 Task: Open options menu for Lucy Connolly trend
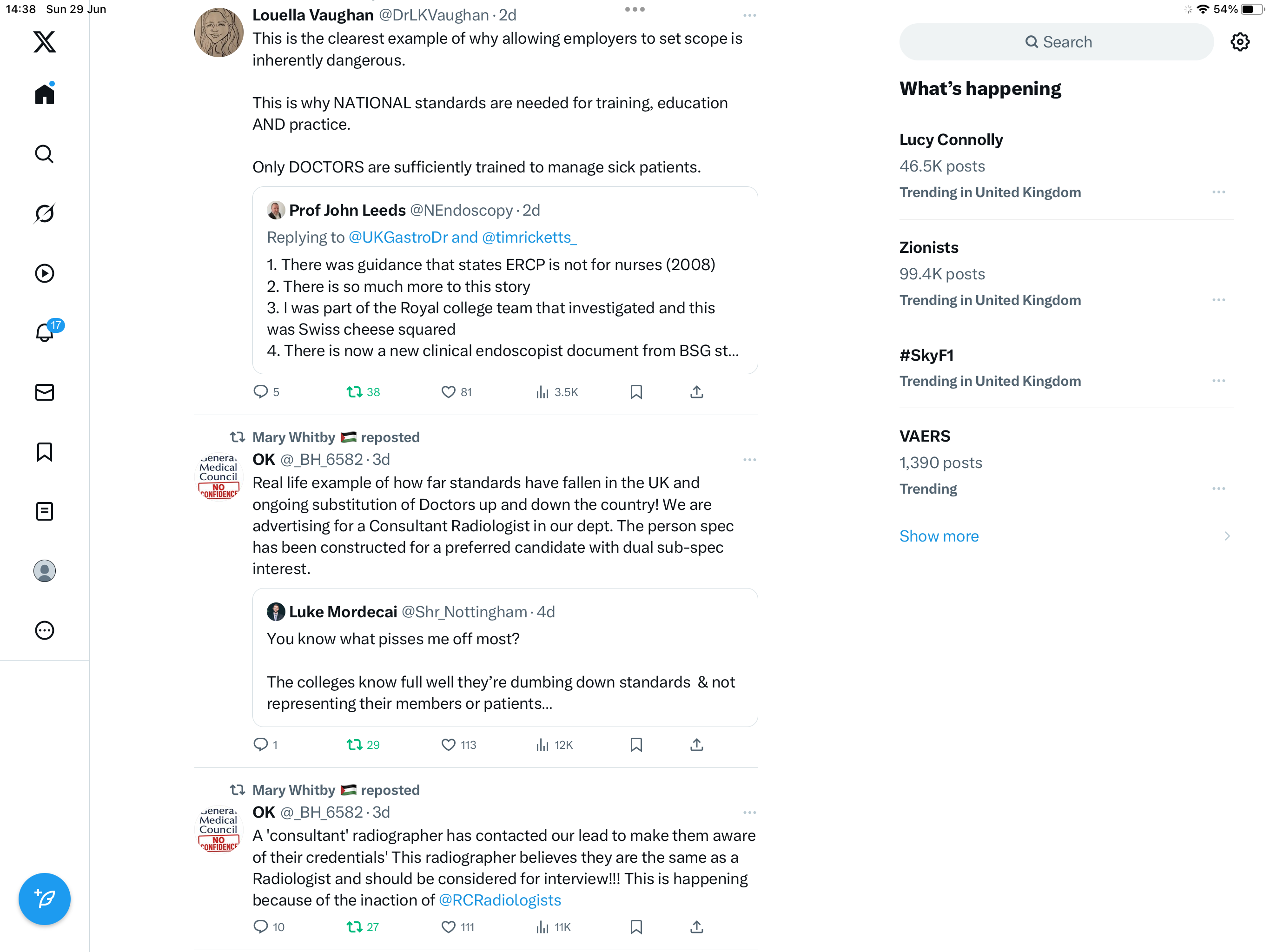click(1218, 192)
